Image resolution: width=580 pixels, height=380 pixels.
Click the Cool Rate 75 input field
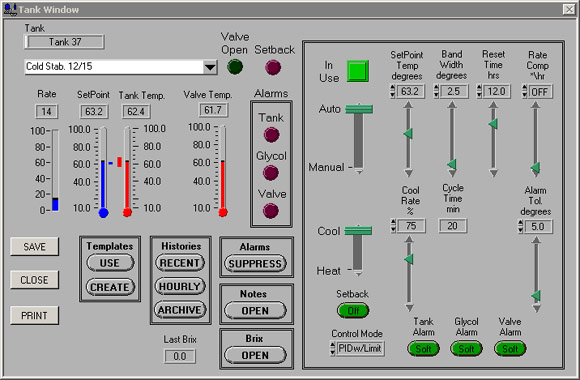coord(411,226)
